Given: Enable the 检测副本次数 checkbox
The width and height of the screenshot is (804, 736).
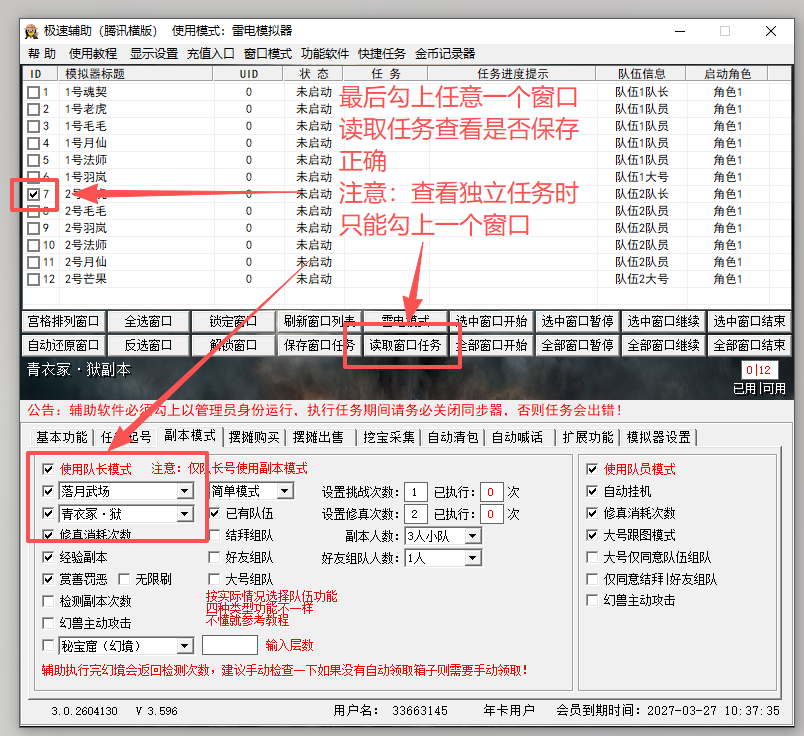Looking at the screenshot, I should pyautogui.click(x=48, y=601).
